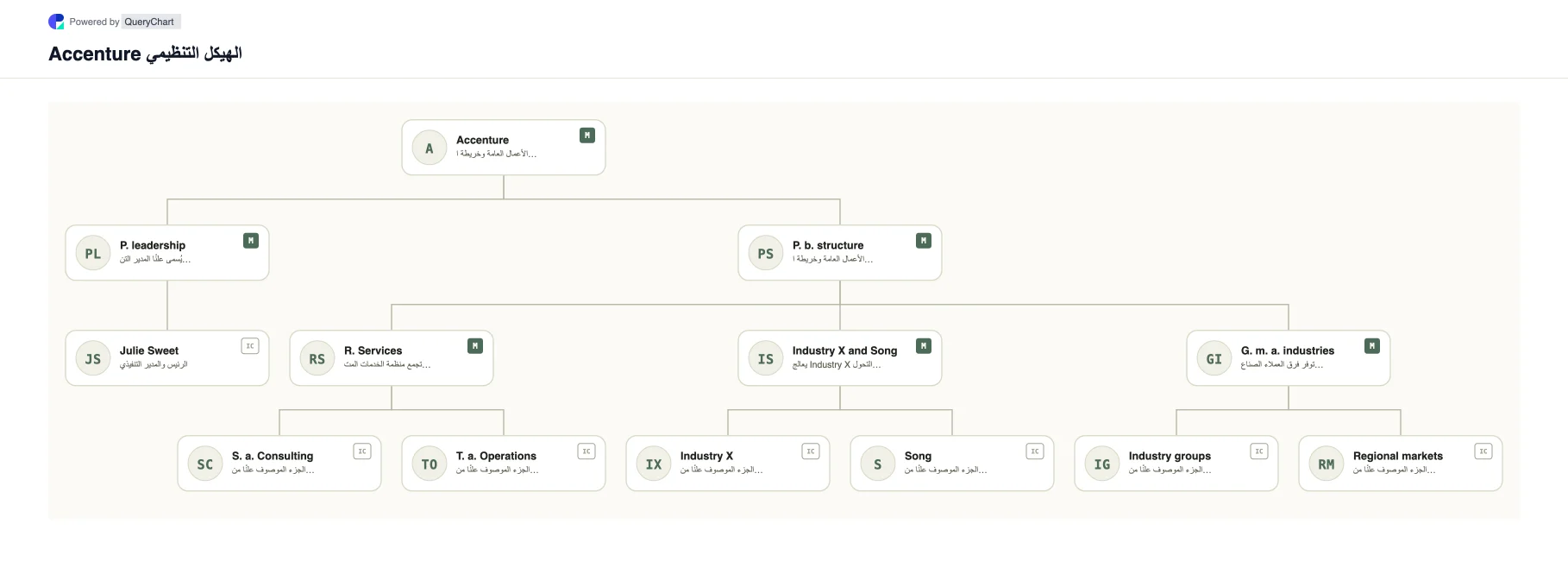This screenshot has height=568, width=1568.
Task: Select the "P. leadership" node name
Action: point(153,245)
